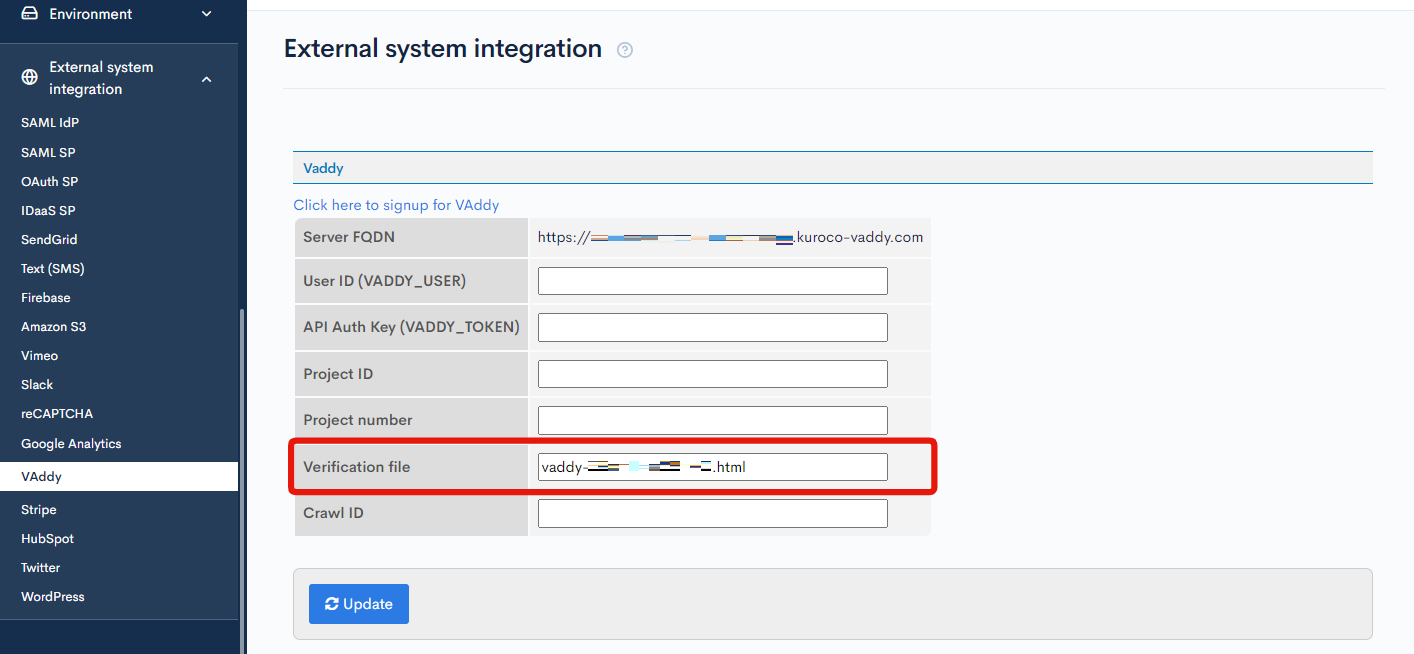Select the VAddy sidebar item
This screenshot has height=654, width=1414.
[x=119, y=477]
